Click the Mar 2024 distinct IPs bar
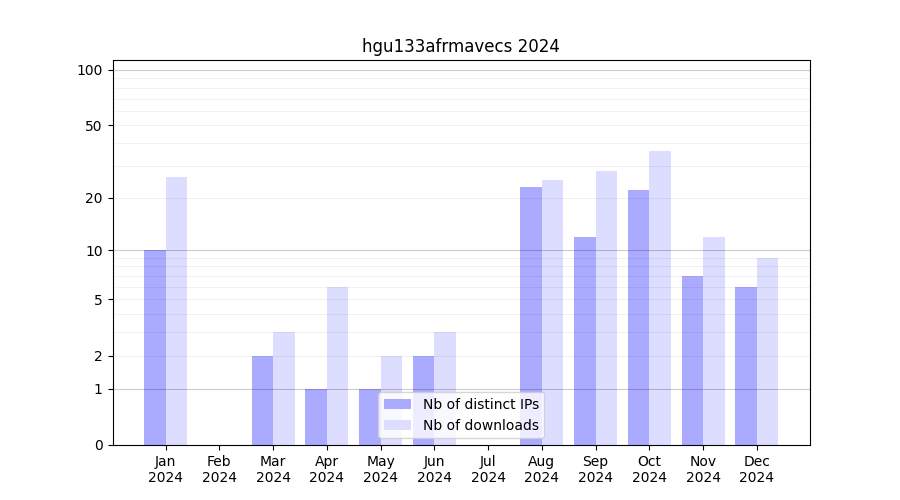 [262, 400]
